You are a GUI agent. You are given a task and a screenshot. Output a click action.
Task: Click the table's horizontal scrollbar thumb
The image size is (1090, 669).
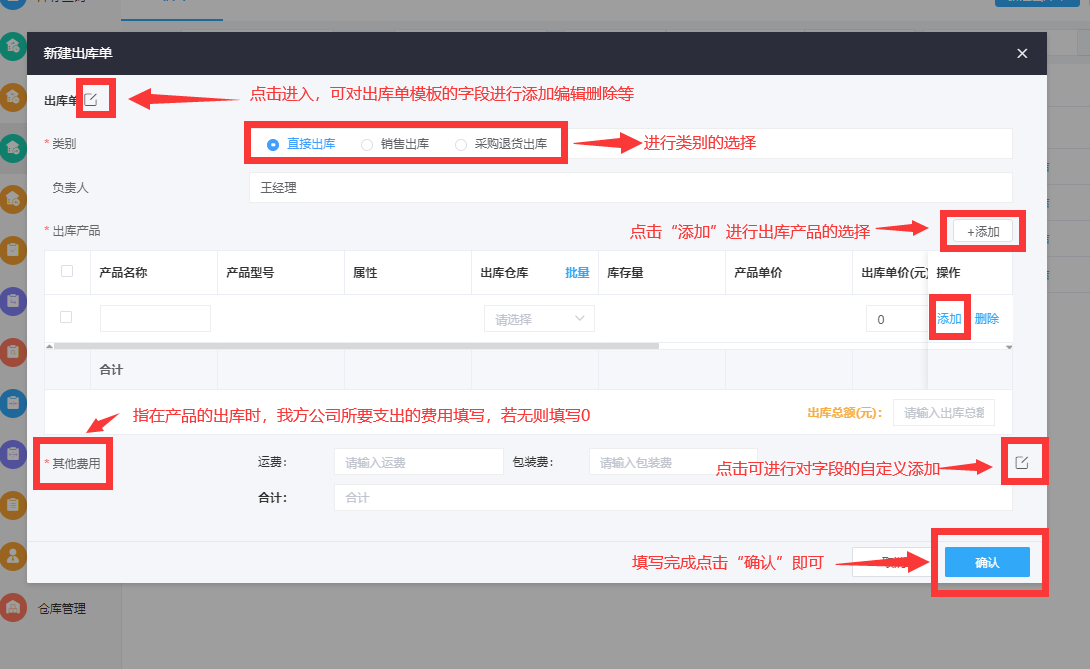pyautogui.click(x=356, y=346)
